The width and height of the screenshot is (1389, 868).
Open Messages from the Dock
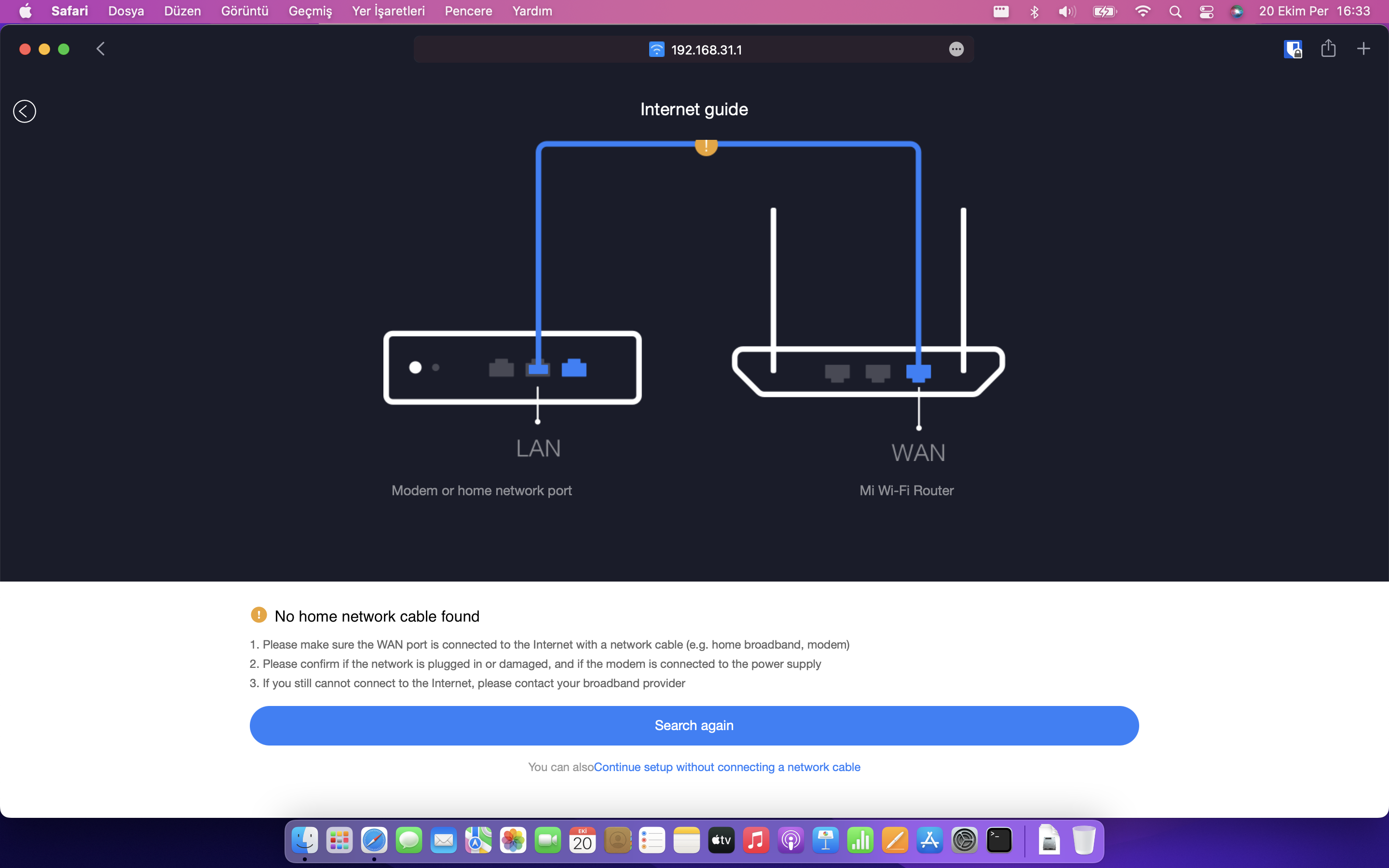pyautogui.click(x=409, y=841)
